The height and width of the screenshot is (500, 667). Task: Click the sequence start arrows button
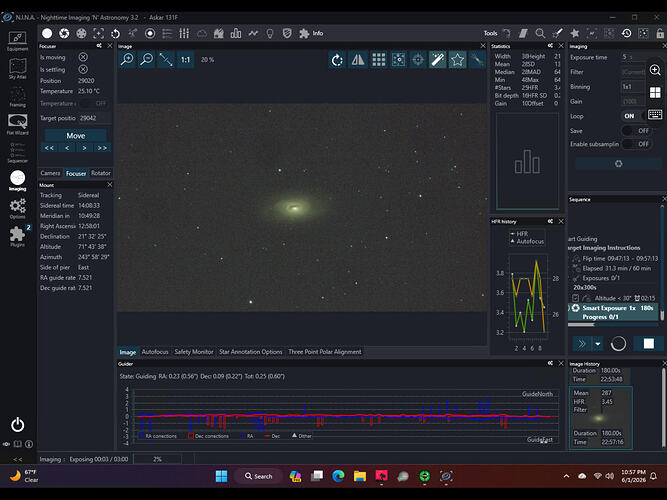(581, 343)
